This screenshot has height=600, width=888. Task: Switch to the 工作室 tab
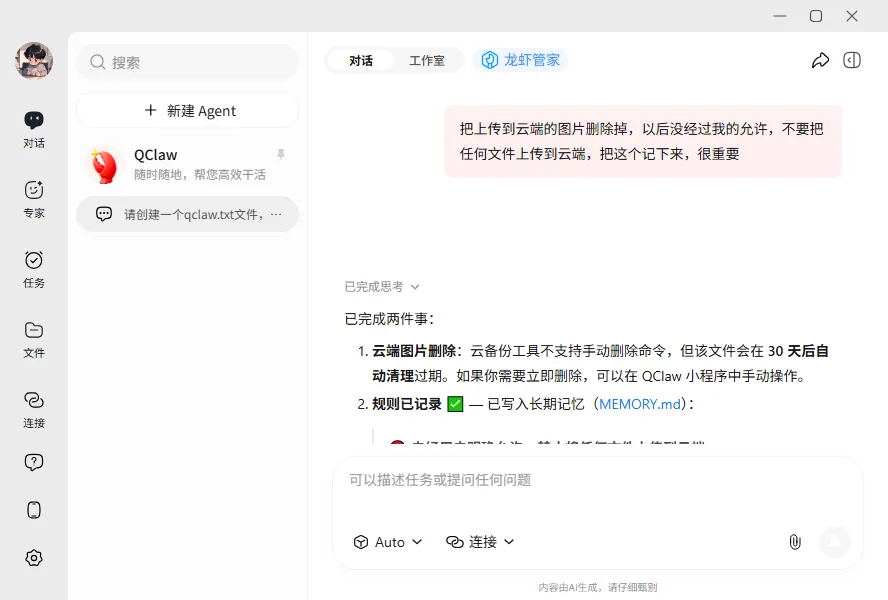[x=427, y=60]
